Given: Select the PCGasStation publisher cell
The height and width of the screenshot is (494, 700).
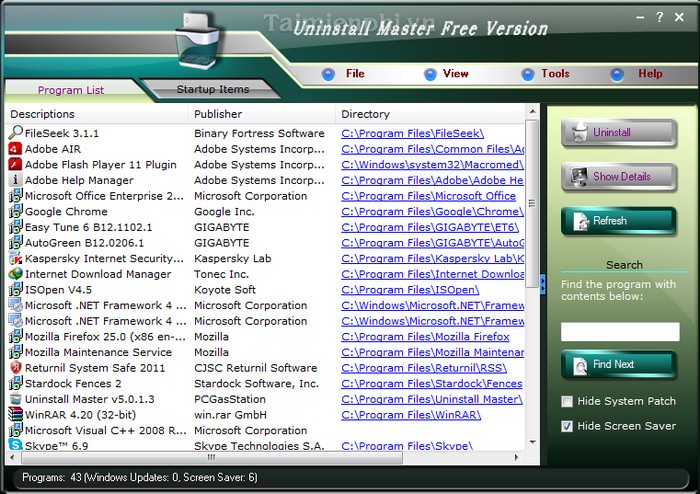Looking at the screenshot, I should tap(230, 399).
